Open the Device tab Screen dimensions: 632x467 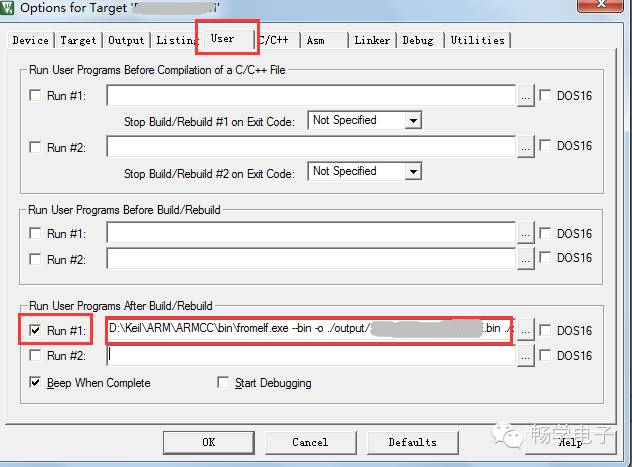point(30,40)
